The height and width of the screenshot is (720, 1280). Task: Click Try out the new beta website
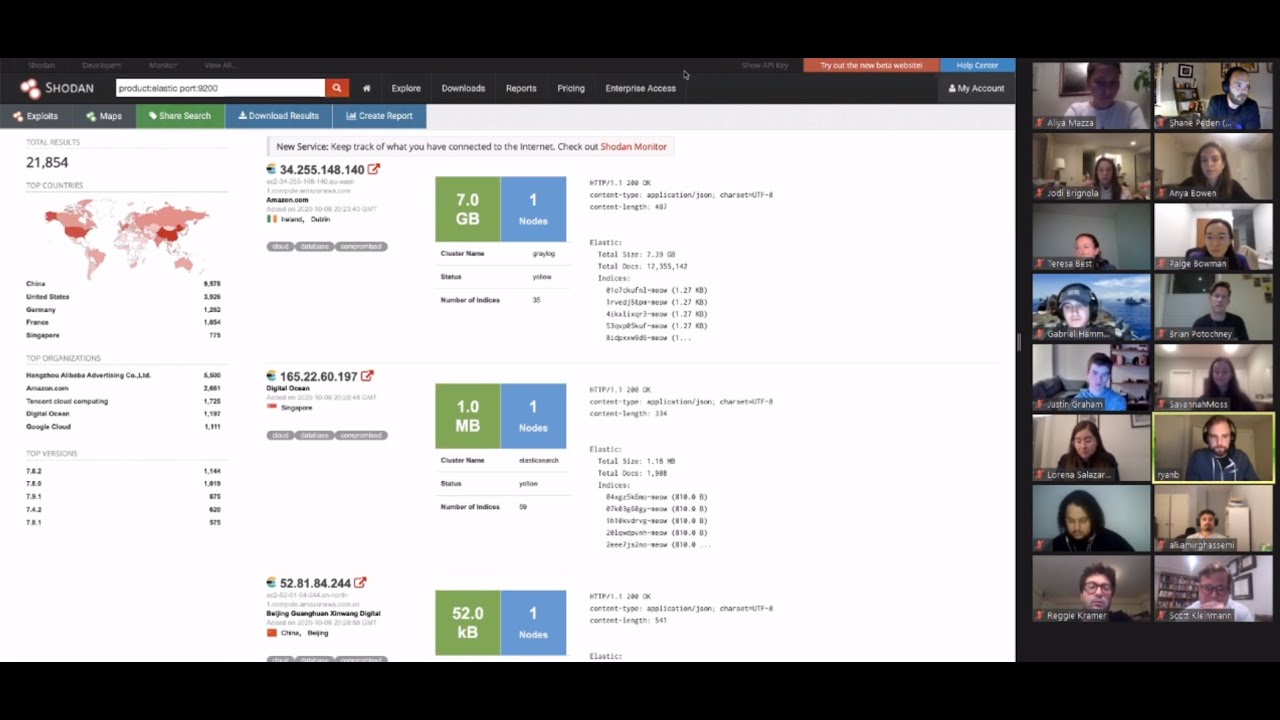[871, 65]
